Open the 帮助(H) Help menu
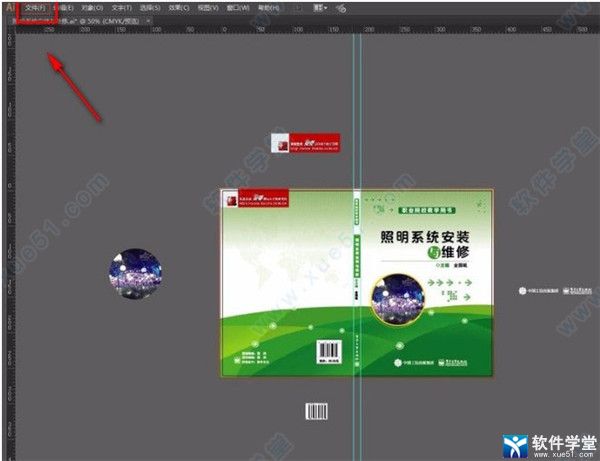This screenshot has width=600, height=461. (x=268, y=8)
